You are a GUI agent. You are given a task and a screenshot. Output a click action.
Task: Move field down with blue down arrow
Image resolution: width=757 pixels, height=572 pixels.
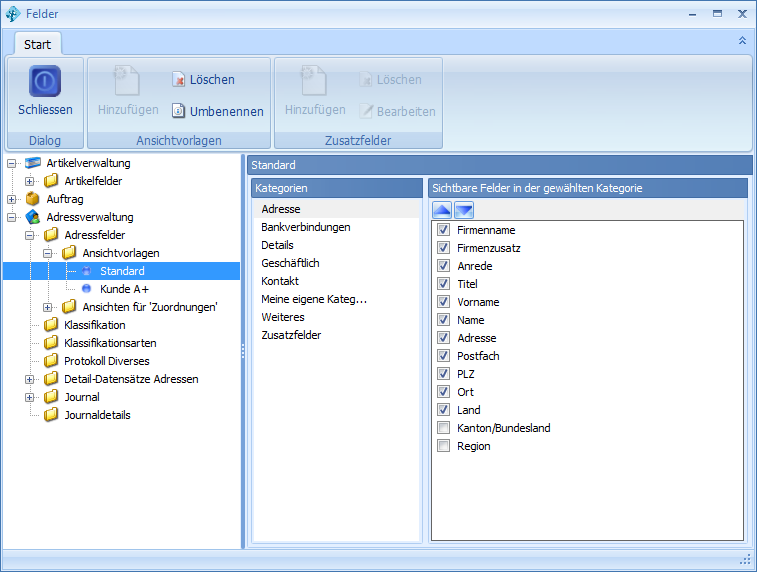point(464,210)
